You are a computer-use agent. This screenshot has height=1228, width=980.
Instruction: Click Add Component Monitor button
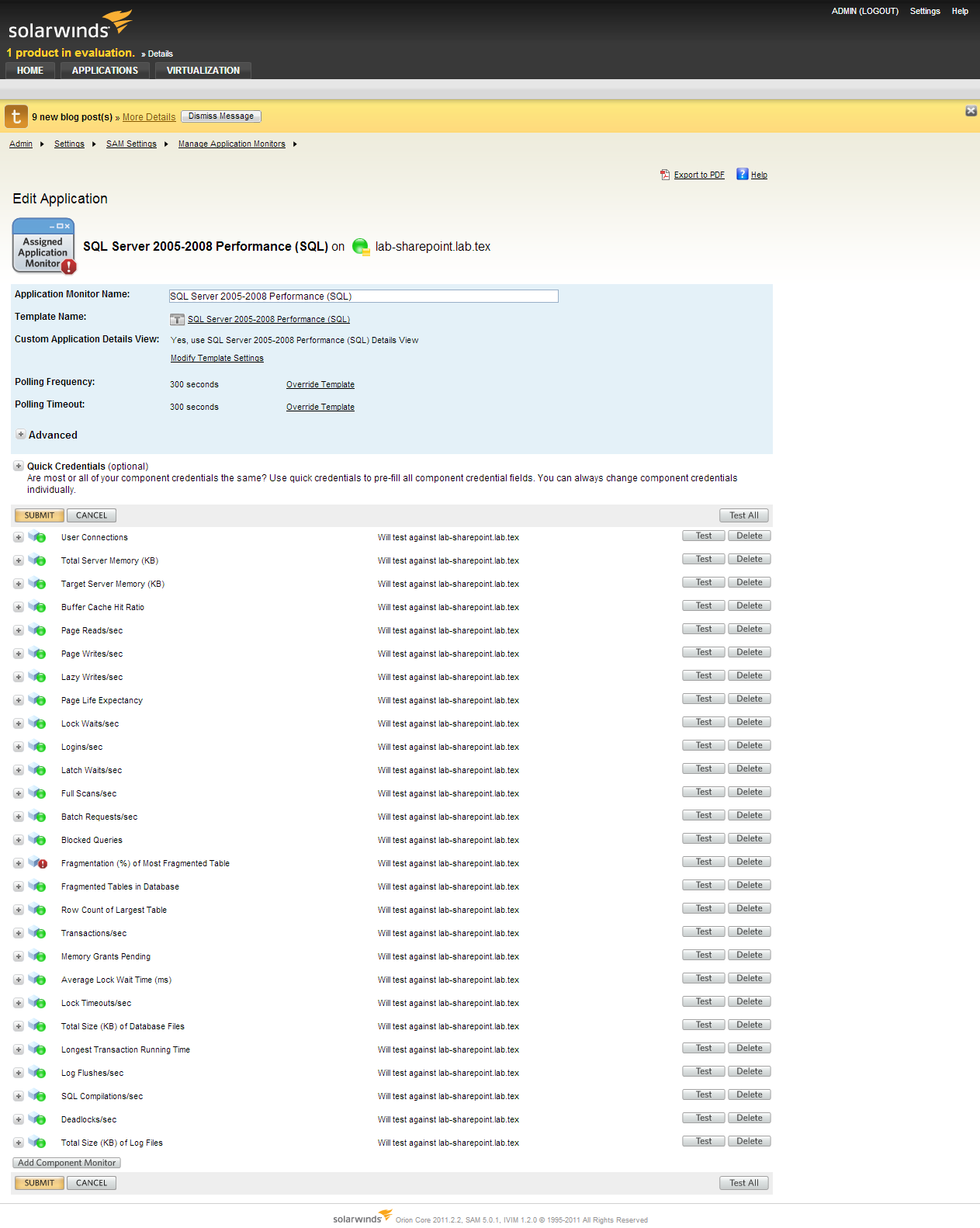click(67, 1163)
